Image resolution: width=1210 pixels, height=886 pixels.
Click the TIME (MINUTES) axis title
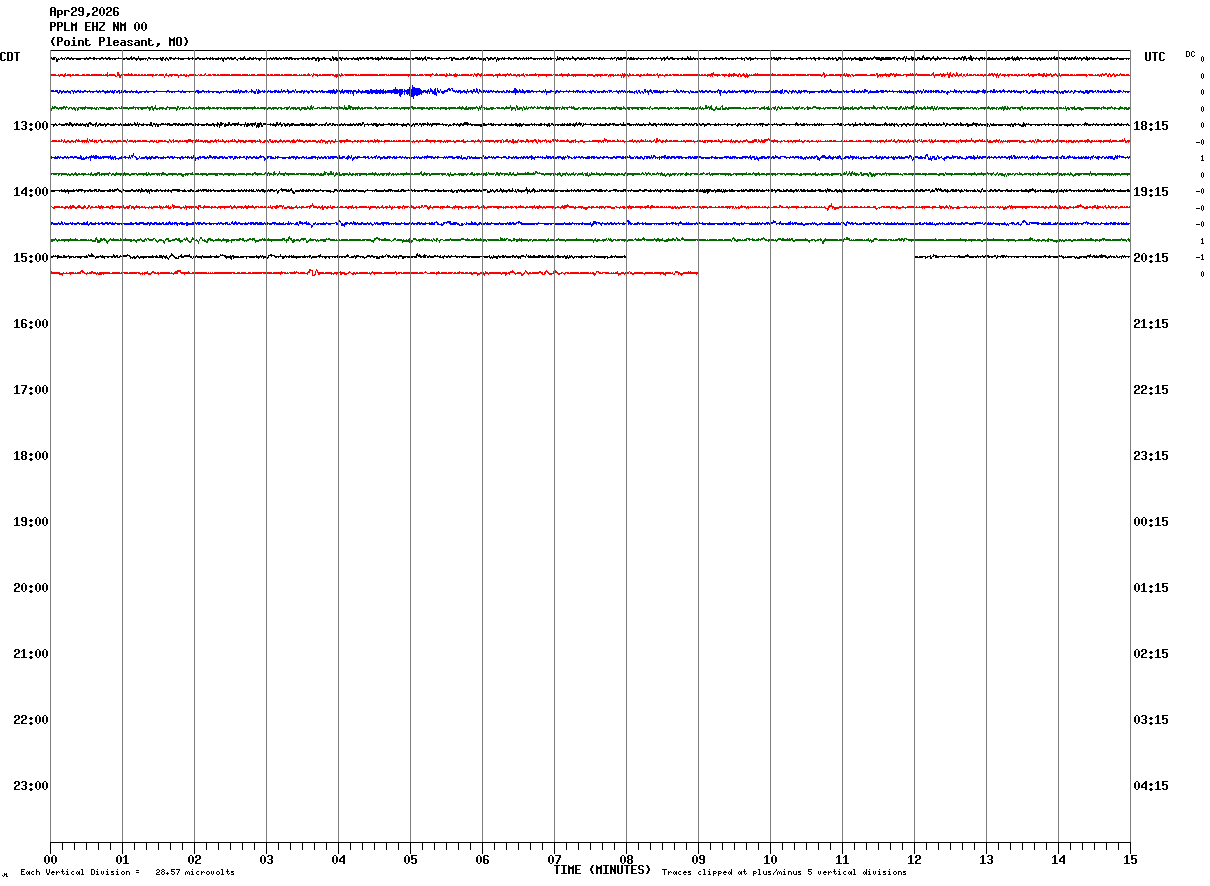click(602, 870)
